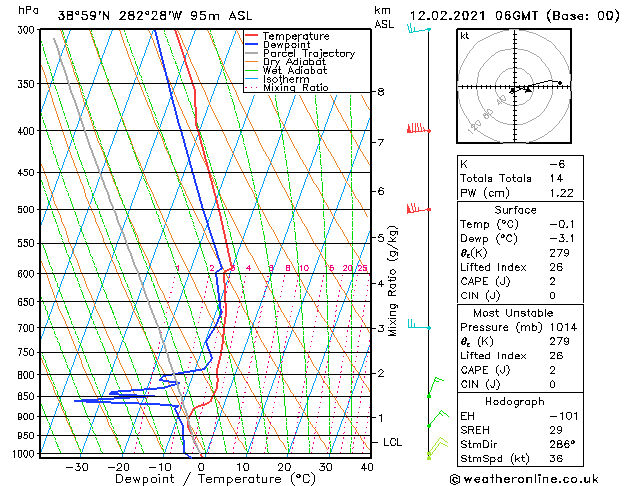This screenshot has width=629, height=486.
Task: Click the K index value -6
Action: point(557,164)
